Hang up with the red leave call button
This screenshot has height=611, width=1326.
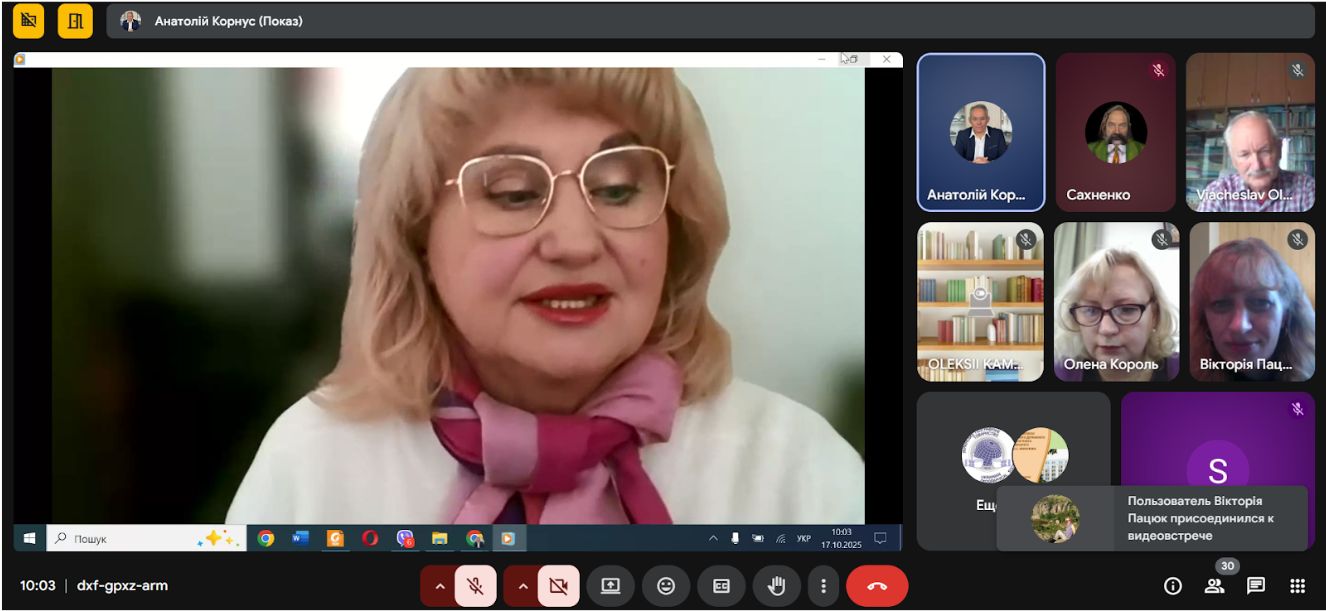[877, 586]
